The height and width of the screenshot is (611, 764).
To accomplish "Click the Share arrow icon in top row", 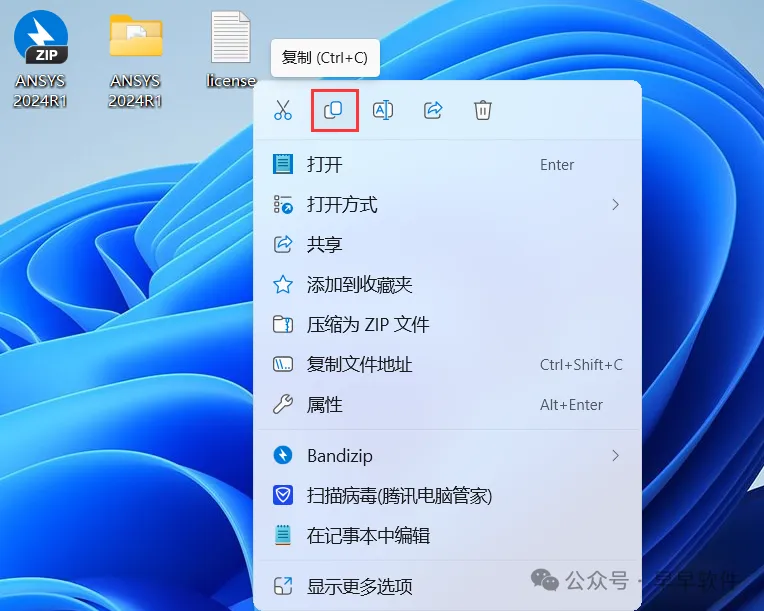I will click(x=433, y=110).
